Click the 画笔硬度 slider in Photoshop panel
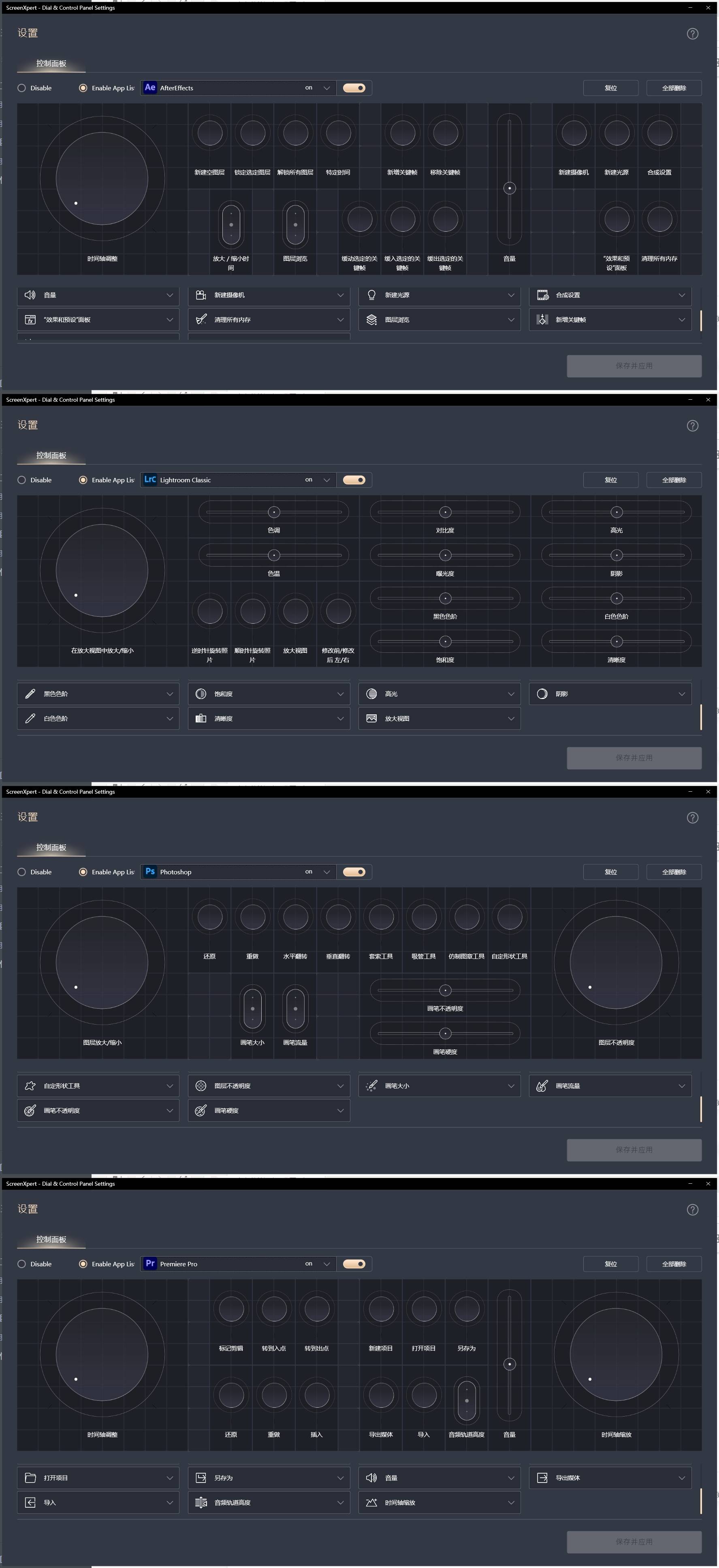 [445, 1033]
